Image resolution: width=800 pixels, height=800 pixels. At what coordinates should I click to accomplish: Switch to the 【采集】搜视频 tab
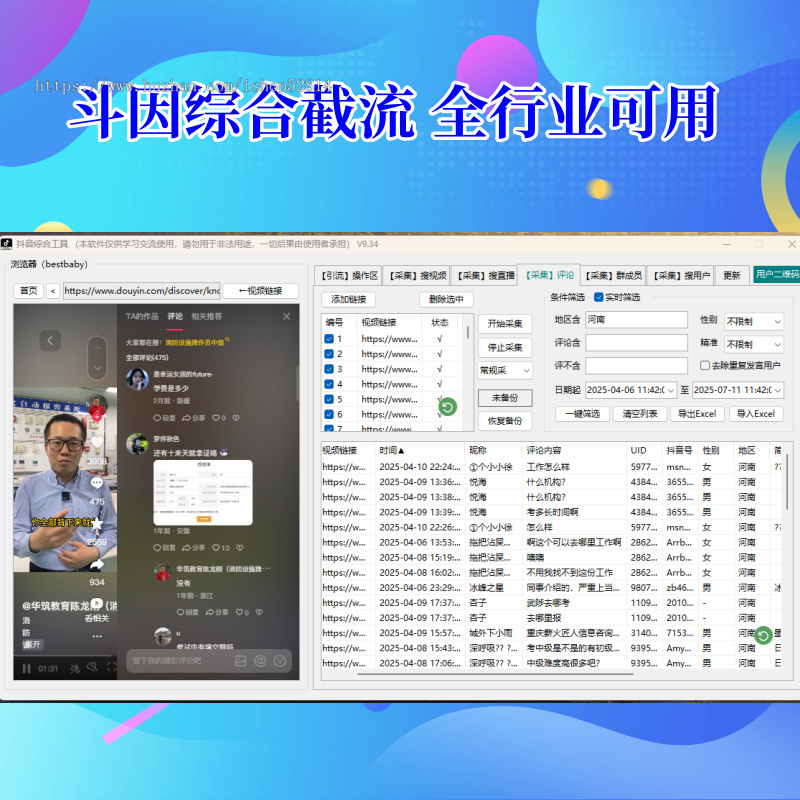point(417,276)
